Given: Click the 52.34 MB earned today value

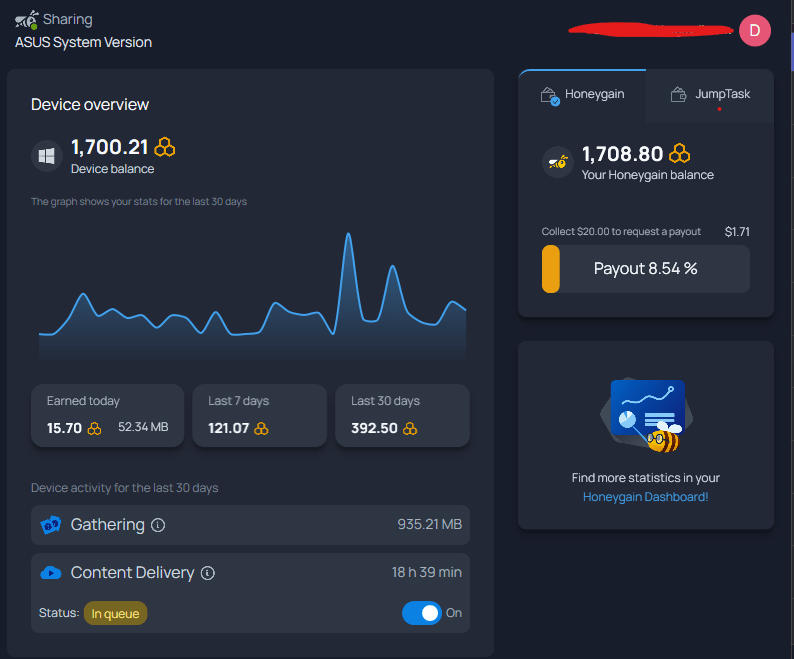Looking at the screenshot, I should (x=143, y=427).
